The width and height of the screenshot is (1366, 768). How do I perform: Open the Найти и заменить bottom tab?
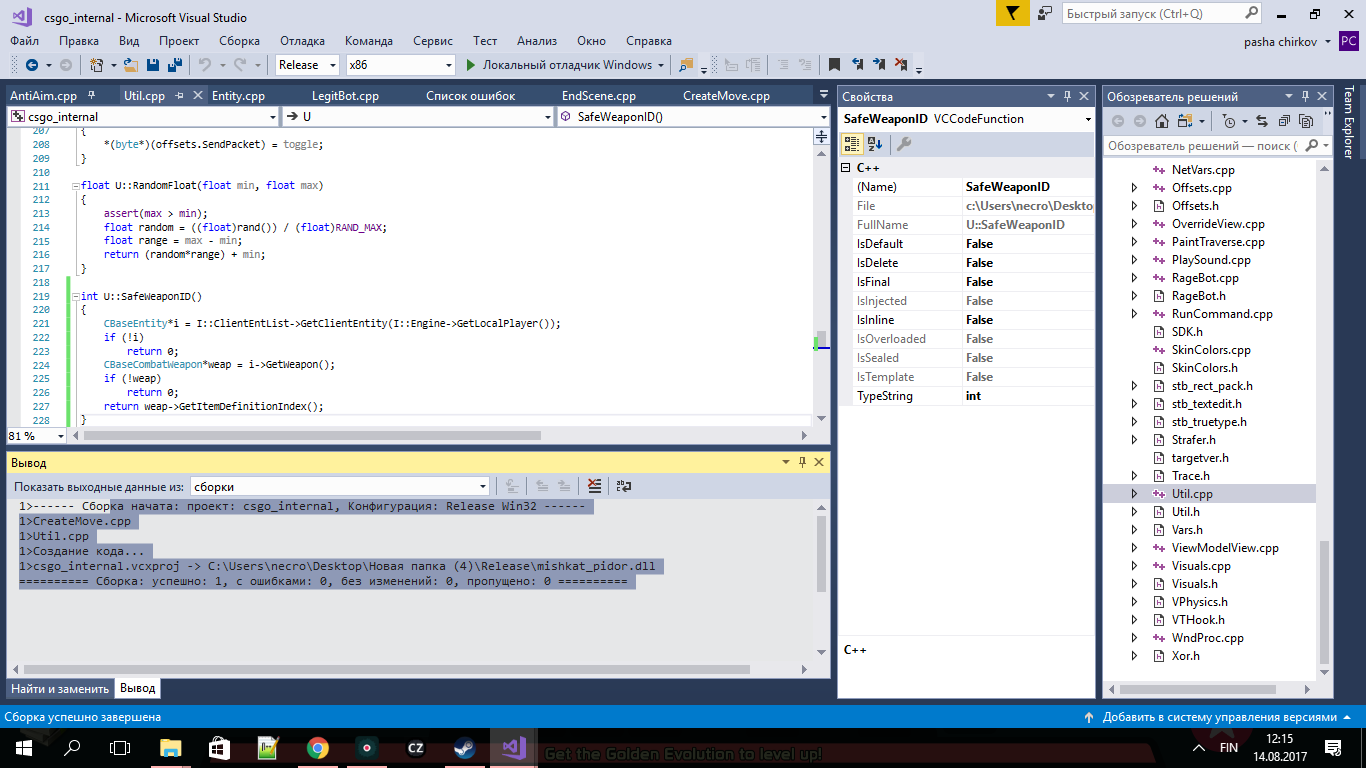tap(60, 689)
